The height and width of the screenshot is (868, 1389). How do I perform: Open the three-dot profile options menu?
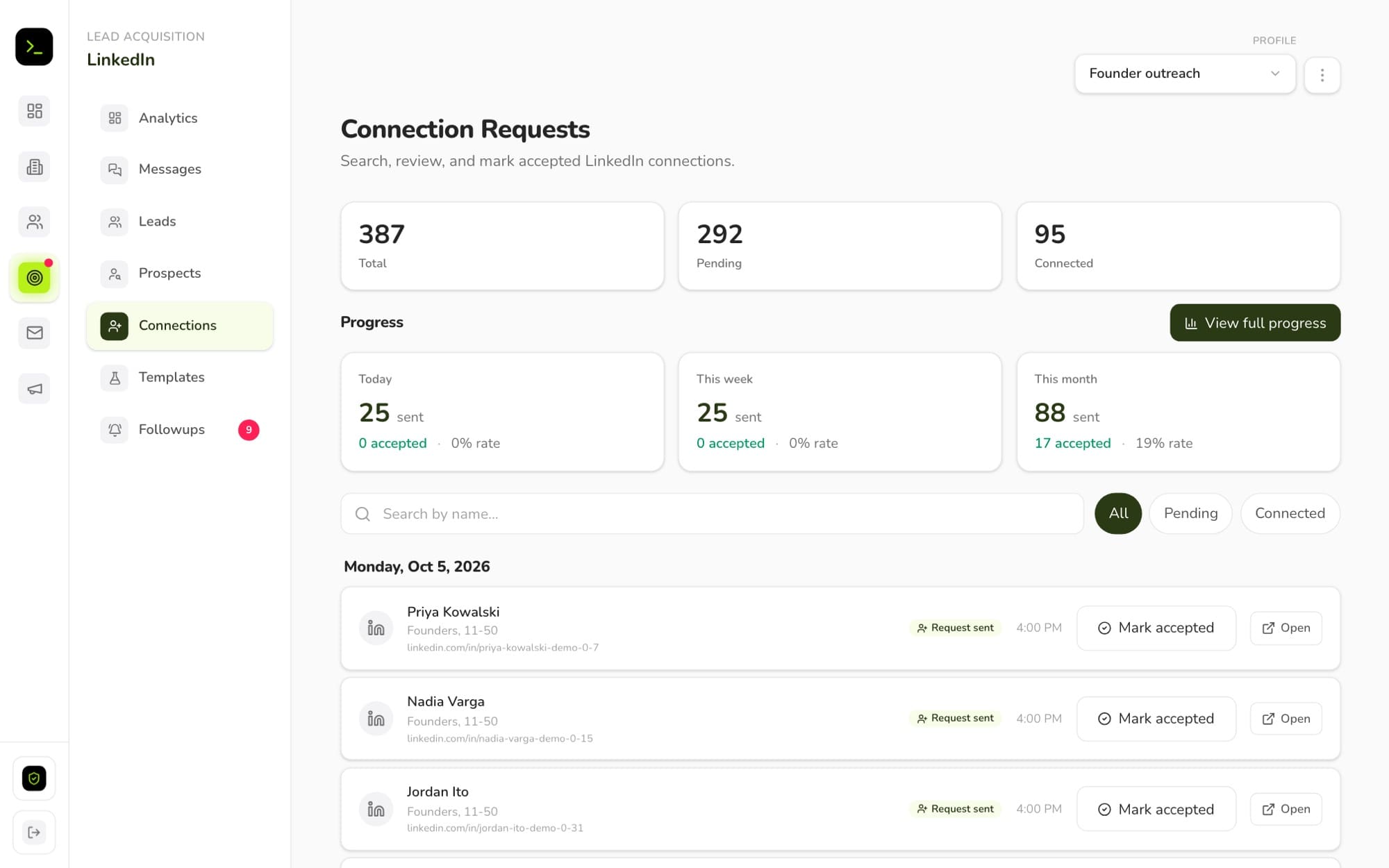1322,74
